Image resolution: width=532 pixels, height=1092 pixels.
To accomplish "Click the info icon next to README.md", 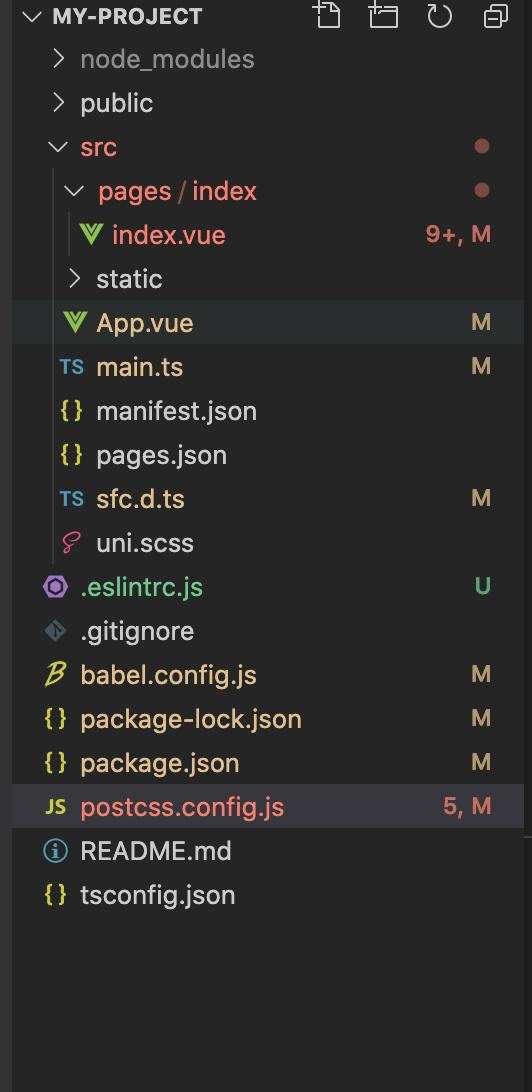I will [55, 850].
